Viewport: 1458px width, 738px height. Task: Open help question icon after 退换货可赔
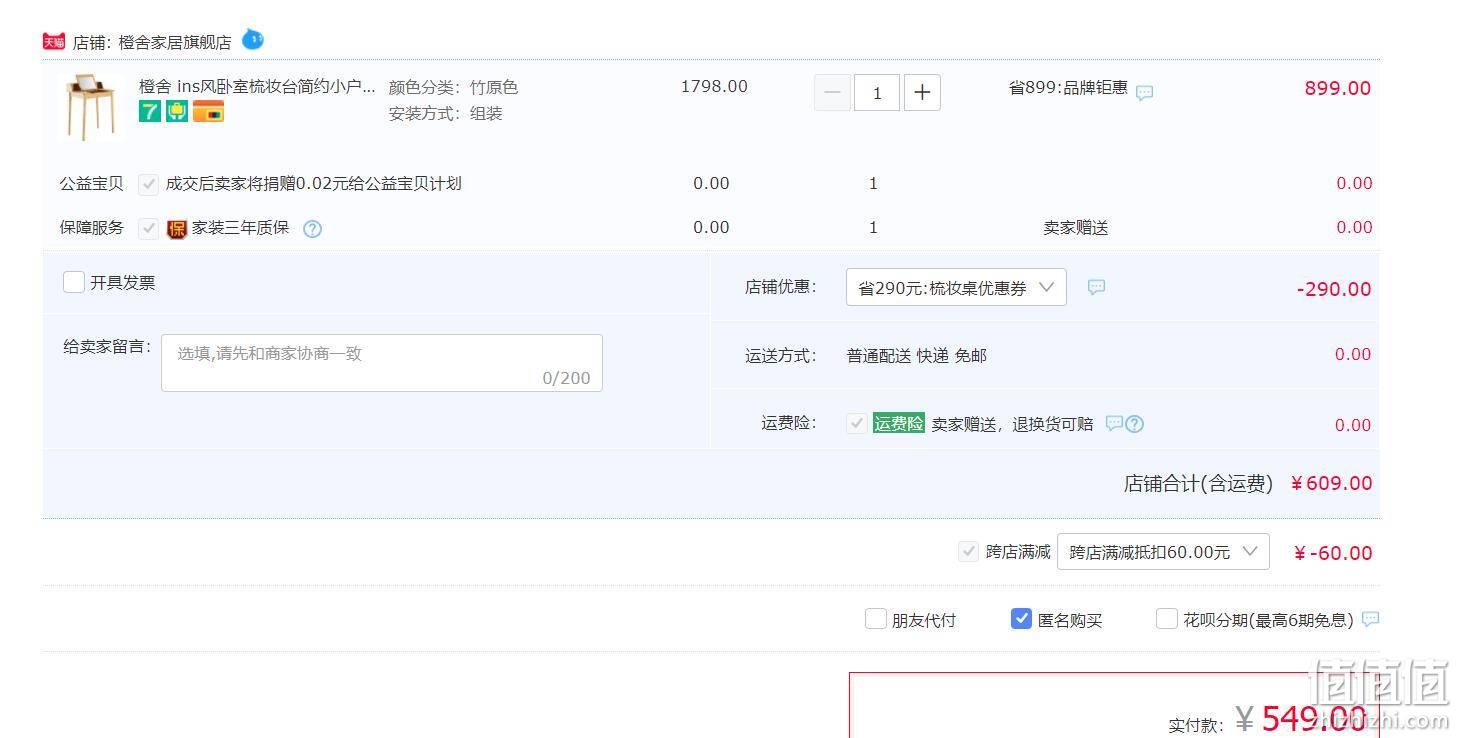(x=1134, y=424)
